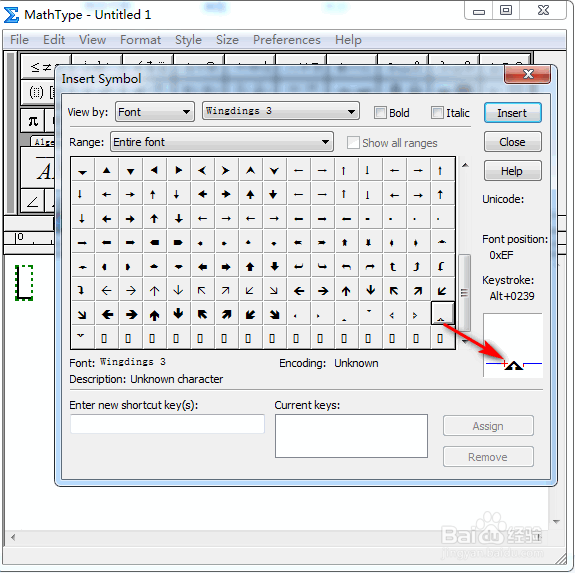Screen dimensions: 575x573
Task: Open the Wingdings 3 font dropdown
Action: click(281, 111)
